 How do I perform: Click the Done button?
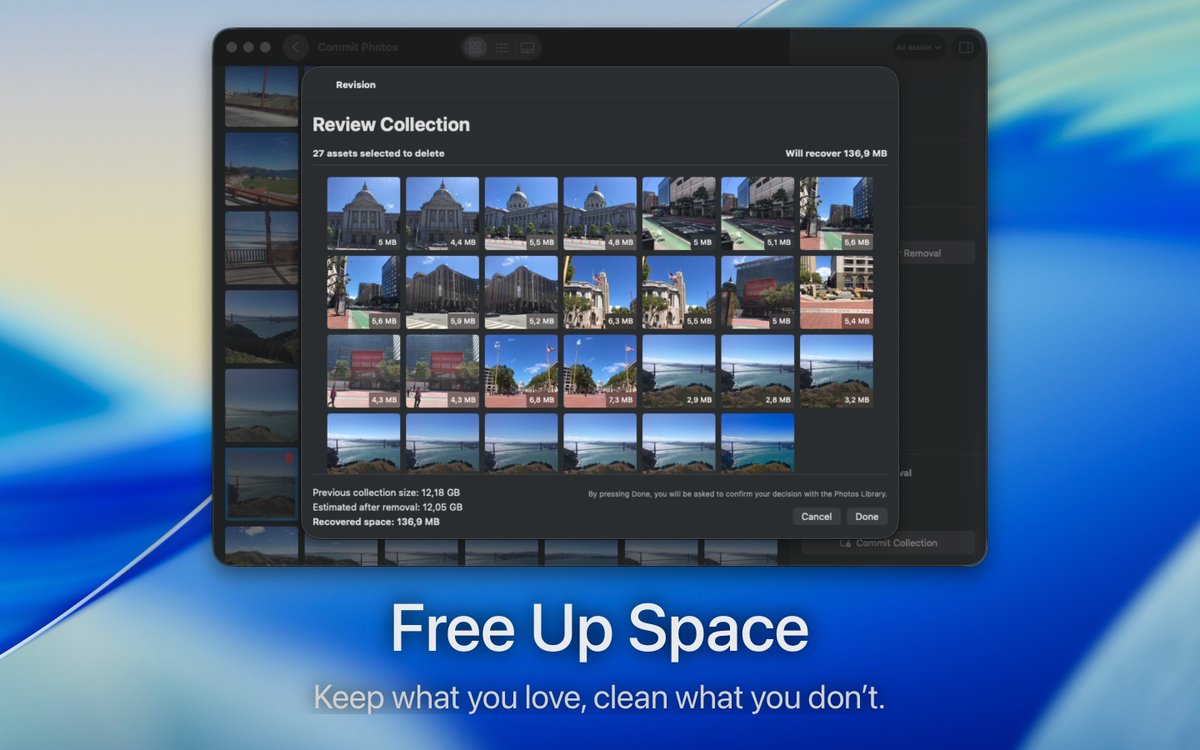[867, 517]
